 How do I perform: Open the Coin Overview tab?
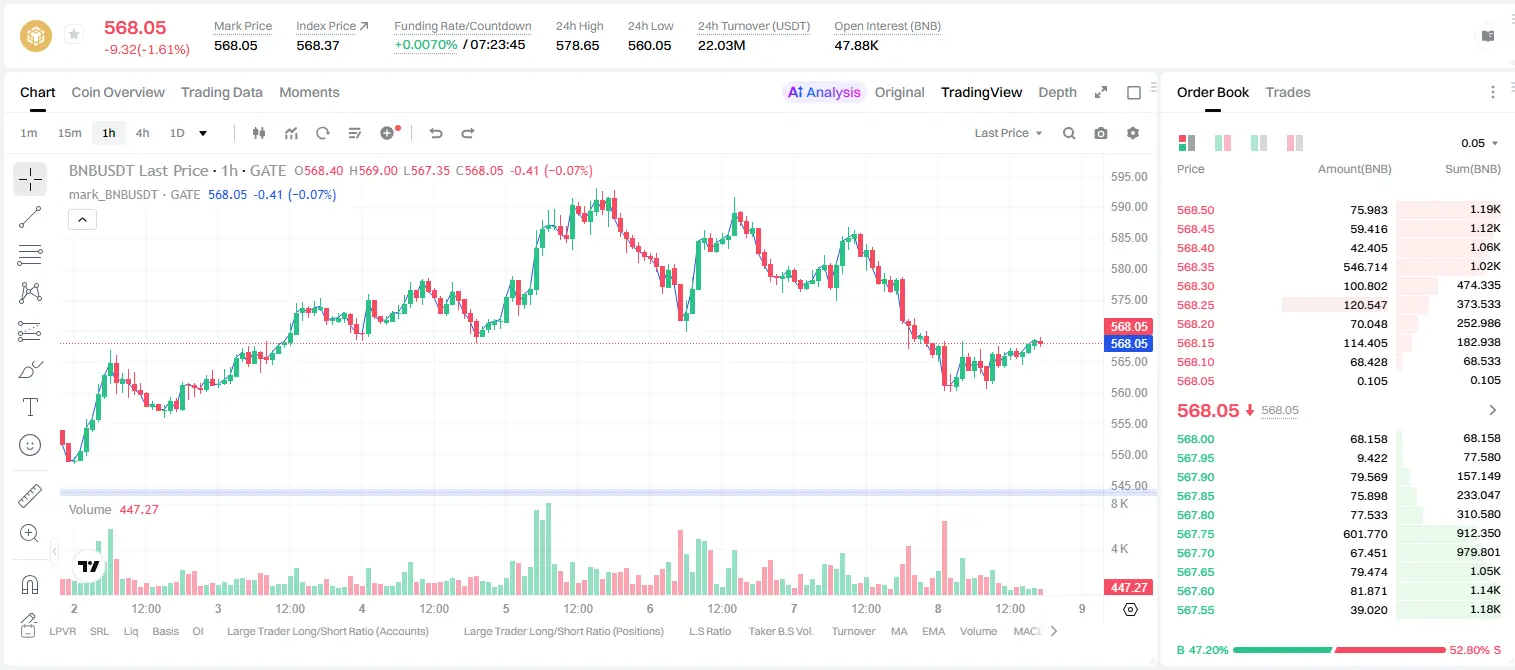tap(118, 92)
